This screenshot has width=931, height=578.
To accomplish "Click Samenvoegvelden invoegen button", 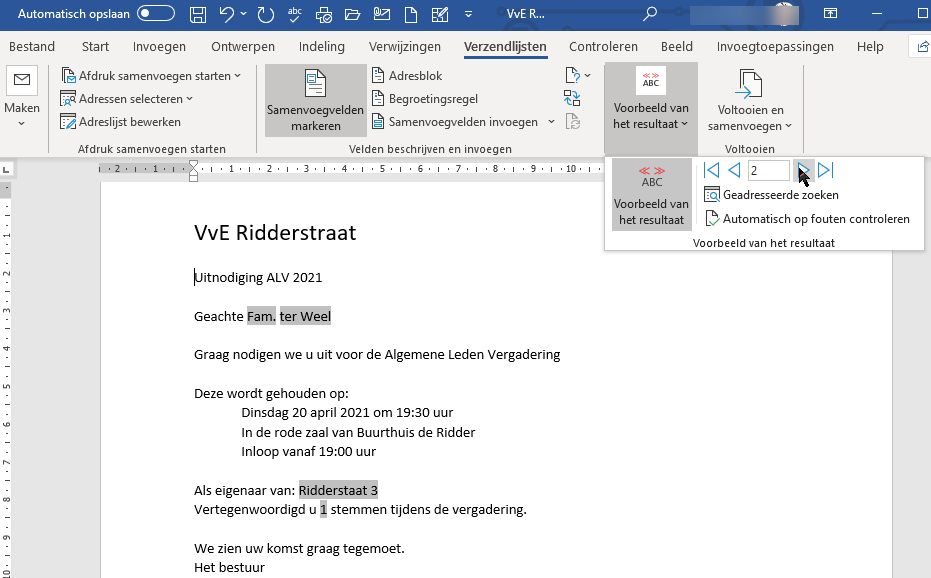I will [455, 122].
